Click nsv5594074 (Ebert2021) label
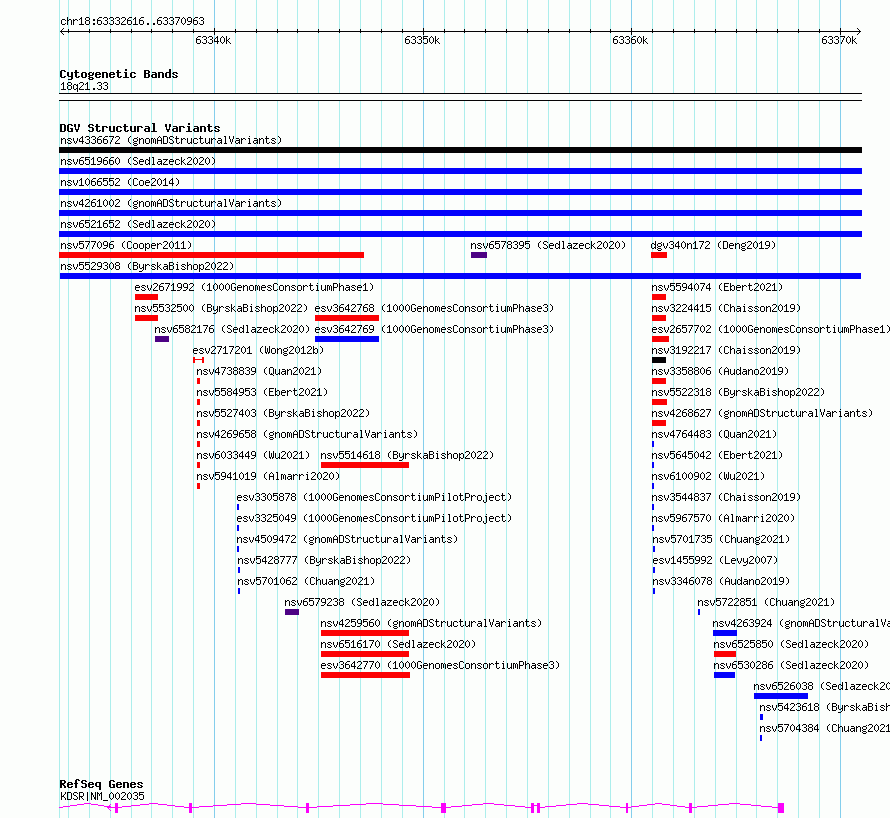890x818 pixels. (717, 287)
